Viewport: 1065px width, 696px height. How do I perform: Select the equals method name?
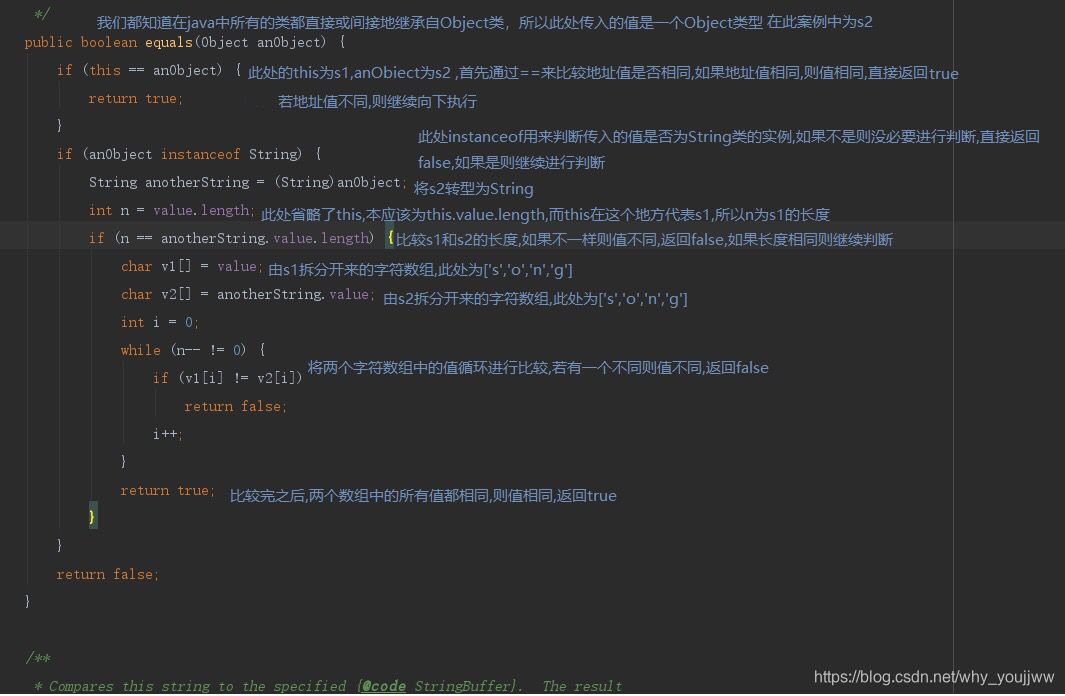(x=169, y=42)
